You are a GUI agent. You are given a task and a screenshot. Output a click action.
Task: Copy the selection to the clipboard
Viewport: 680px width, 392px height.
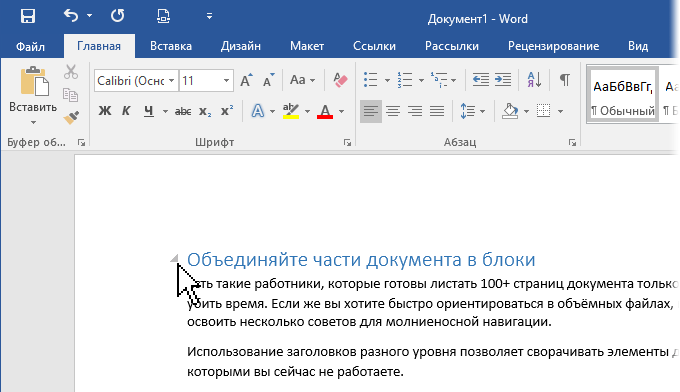click(x=71, y=95)
